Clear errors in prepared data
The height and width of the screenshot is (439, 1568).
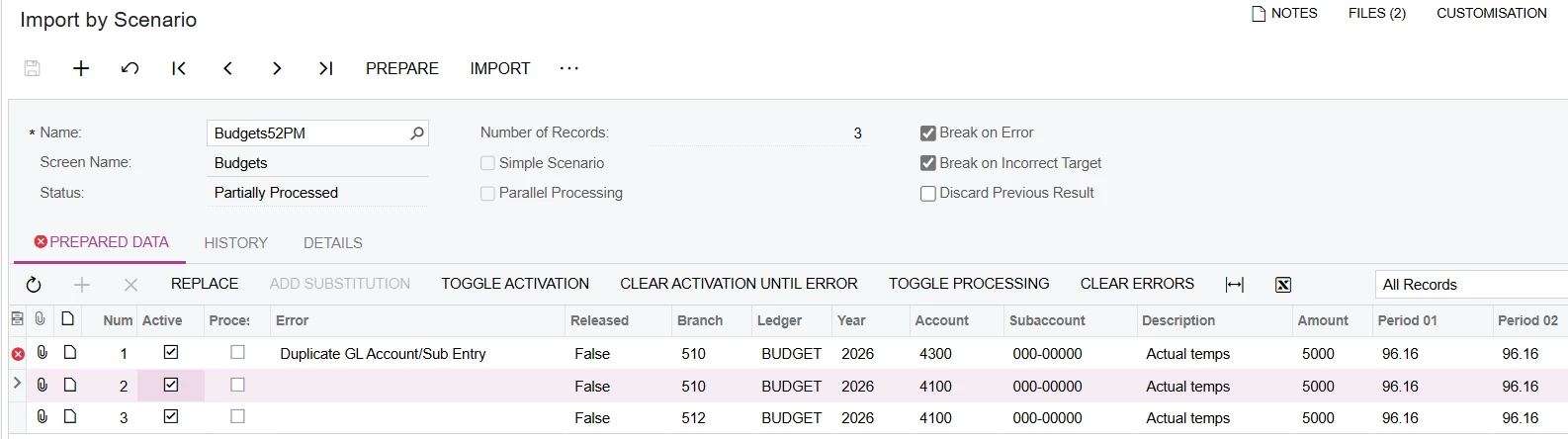[1137, 284]
